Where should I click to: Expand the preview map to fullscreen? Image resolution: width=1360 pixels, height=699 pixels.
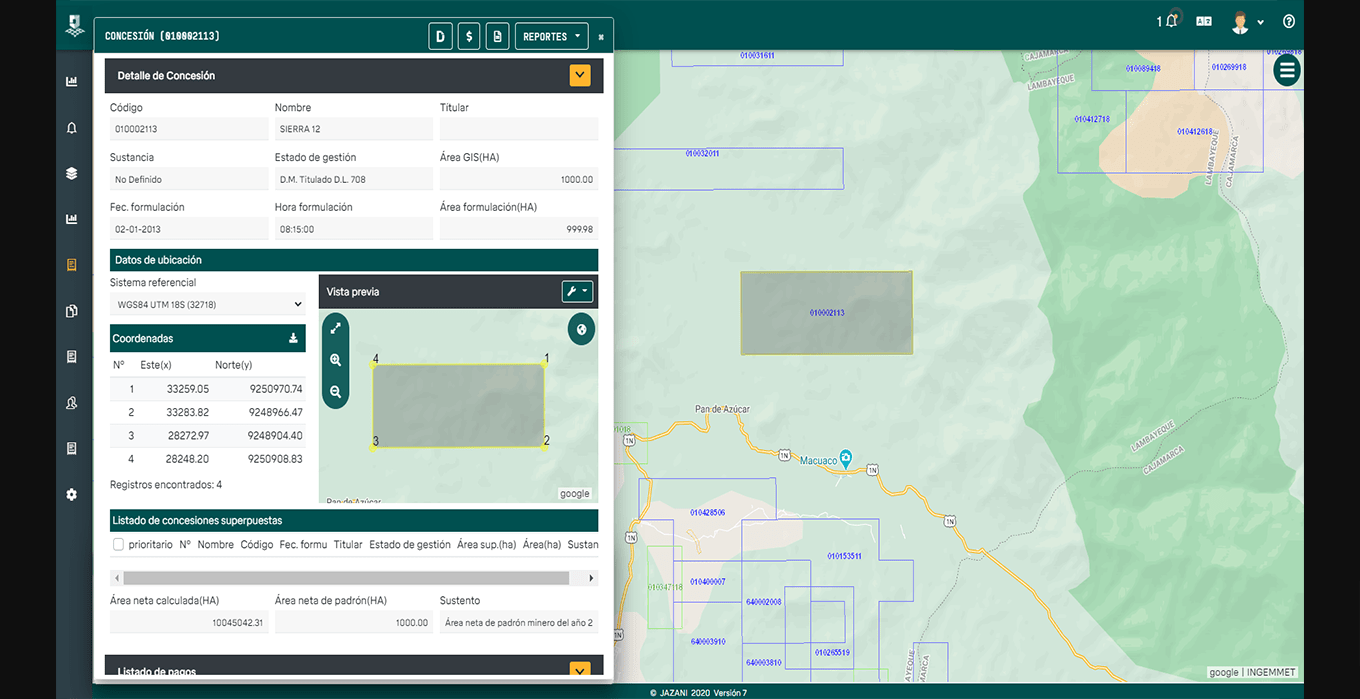(336, 327)
